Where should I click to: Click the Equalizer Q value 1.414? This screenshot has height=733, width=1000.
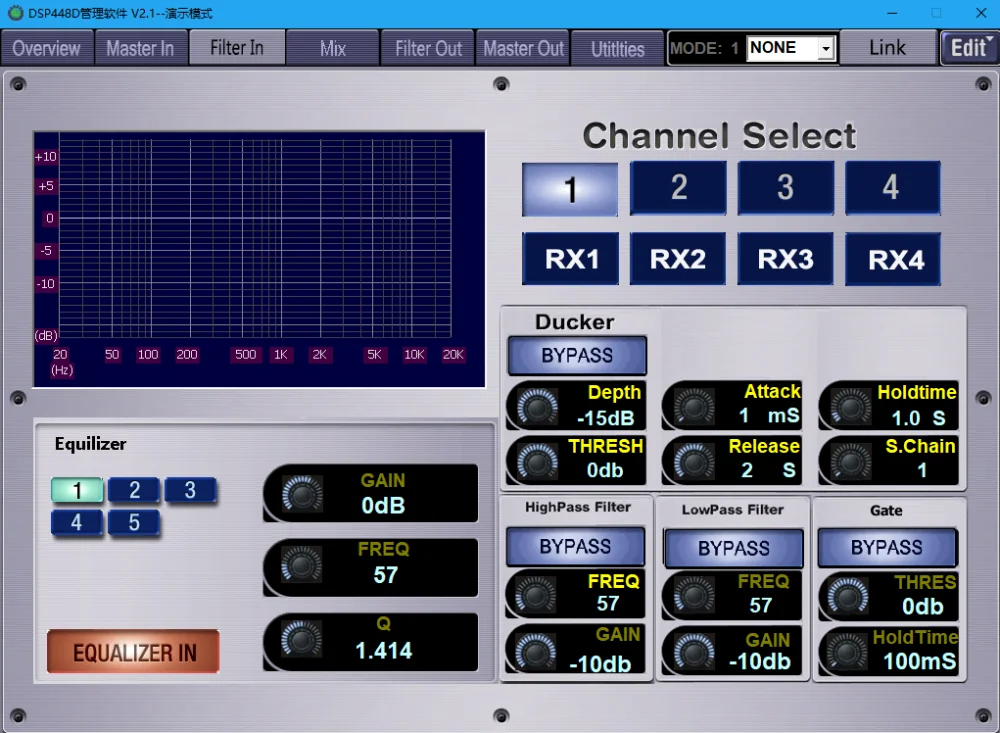[384, 651]
